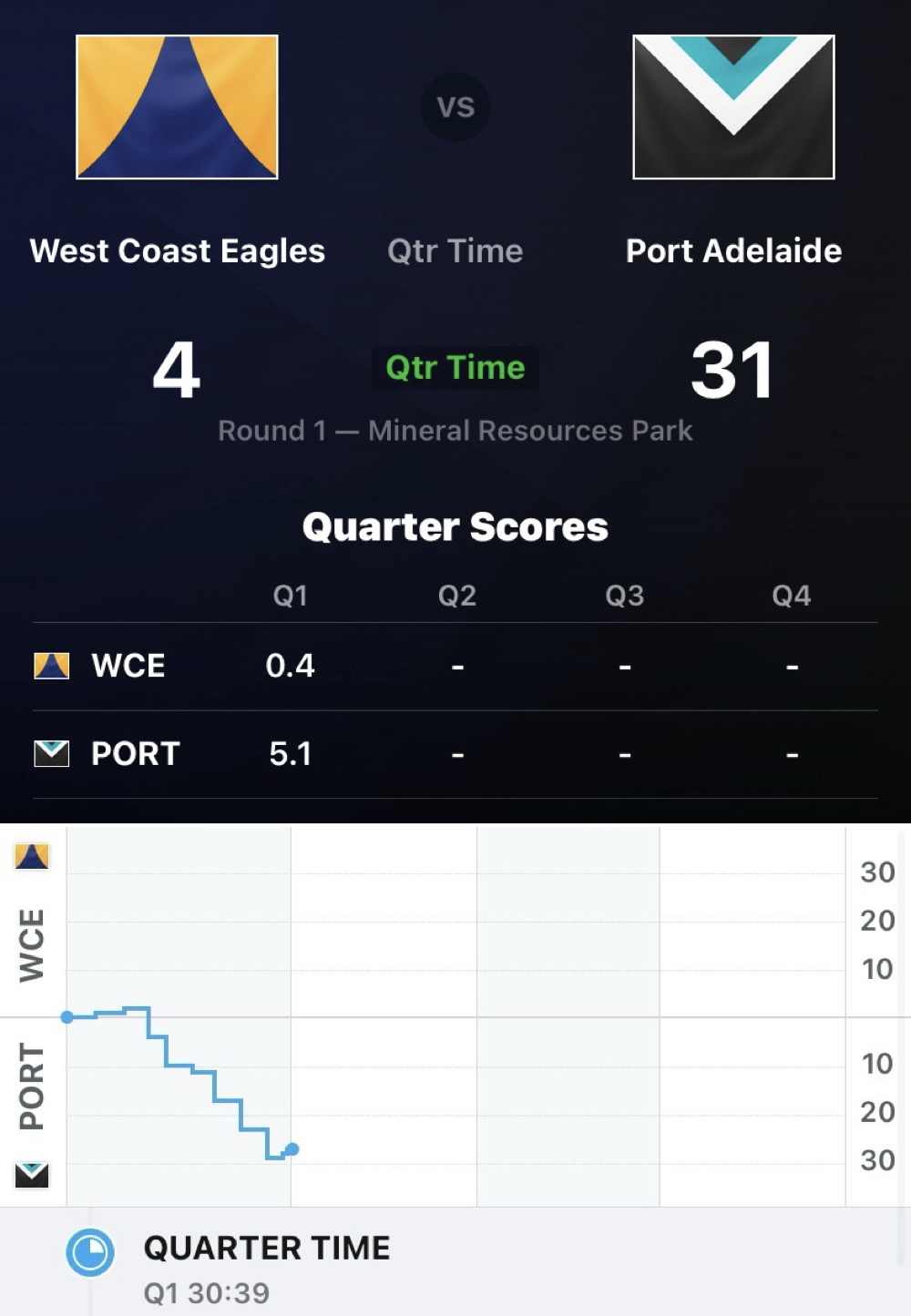Screen dimensions: 911x1316
Task: Select the Port Adelaide team name
Action: click(x=733, y=250)
